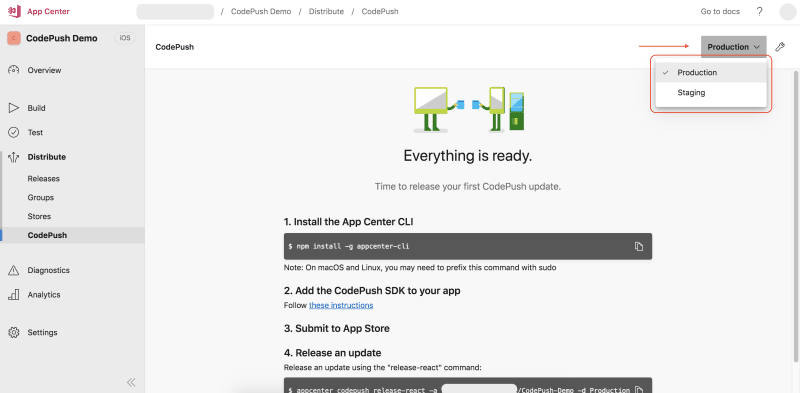800x393 pixels.
Task: Toggle the Production deployment dropdown button
Action: coord(734,47)
